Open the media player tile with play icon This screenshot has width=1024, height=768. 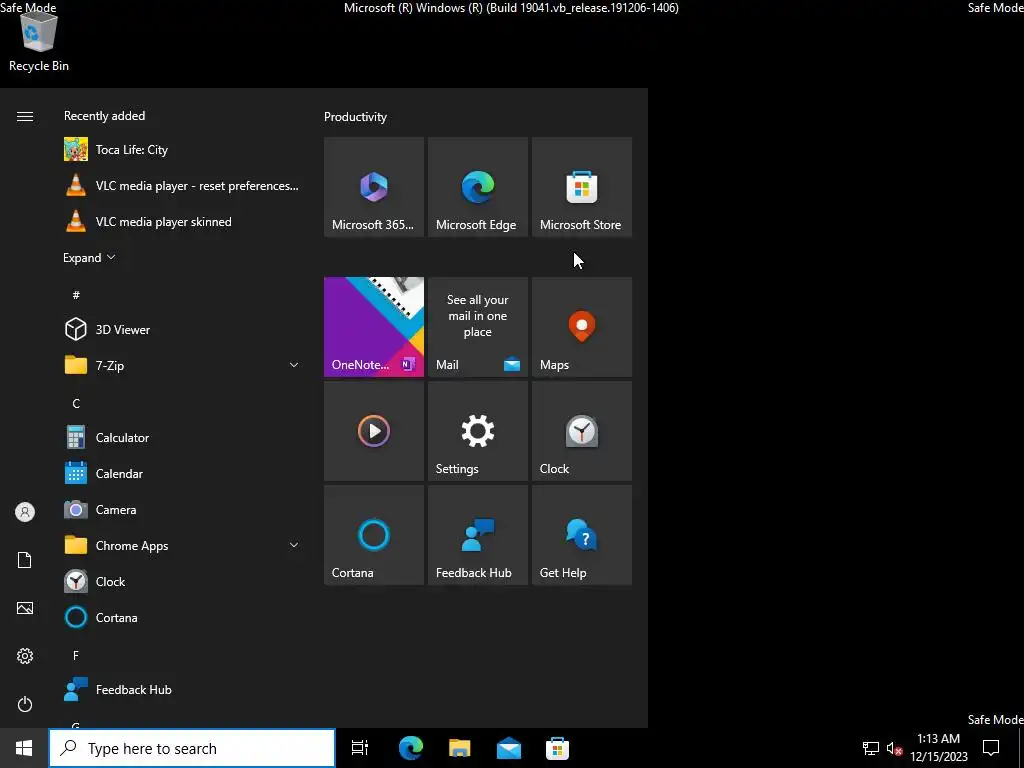pyautogui.click(x=374, y=431)
